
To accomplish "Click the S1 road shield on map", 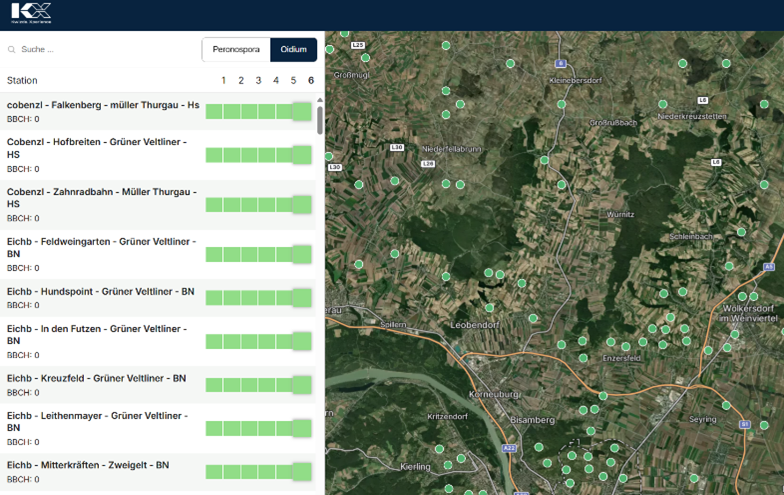I will [745, 424].
